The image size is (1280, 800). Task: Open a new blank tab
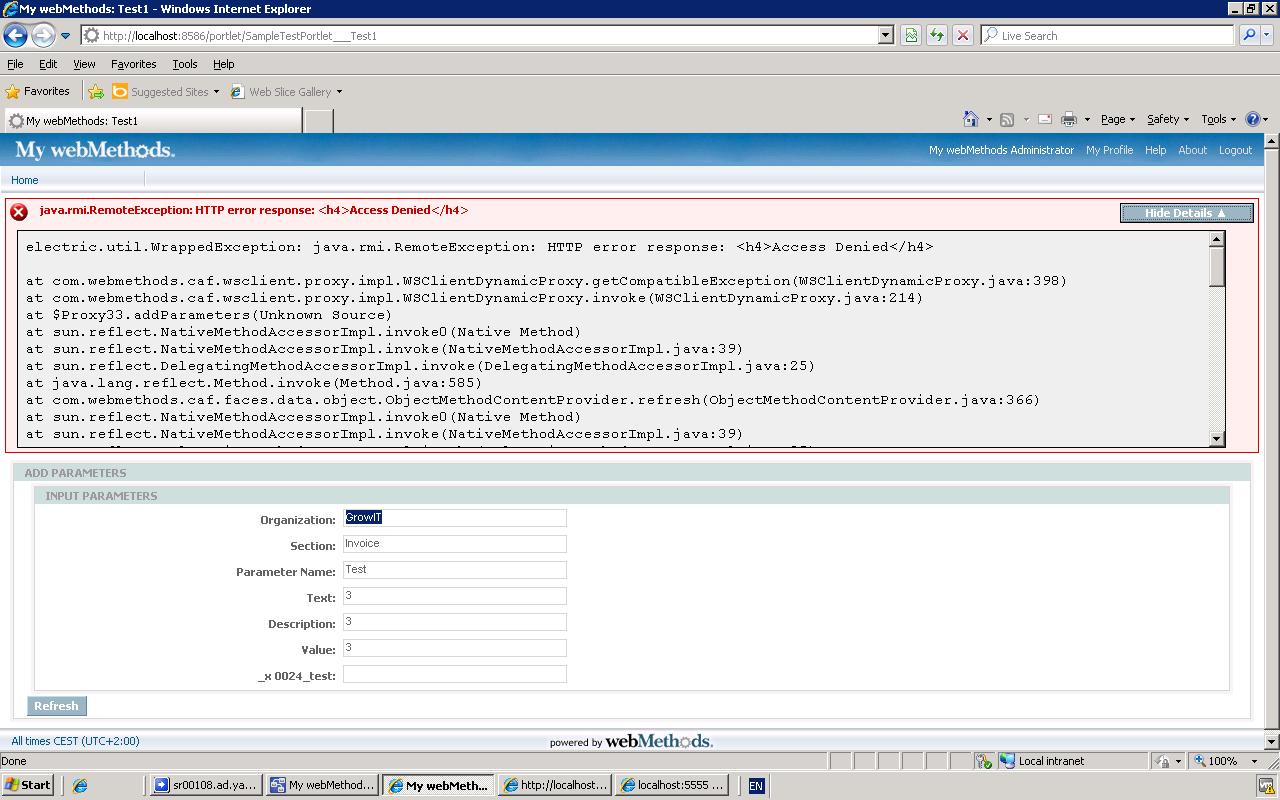(318, 121)
